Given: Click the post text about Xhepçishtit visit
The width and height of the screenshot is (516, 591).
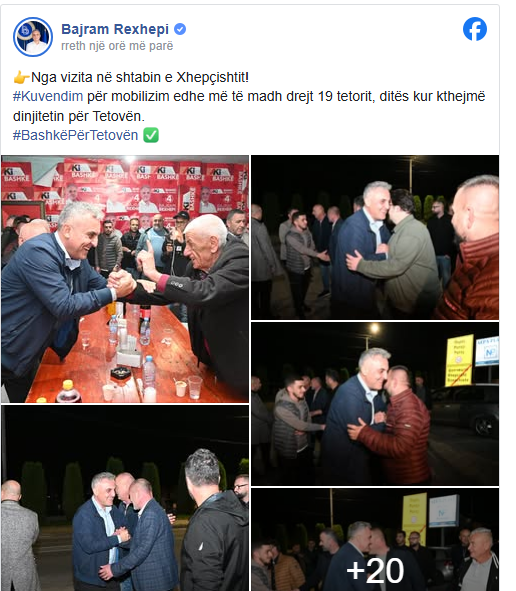Looking at the screenshot, I should (x=139, y=77).
